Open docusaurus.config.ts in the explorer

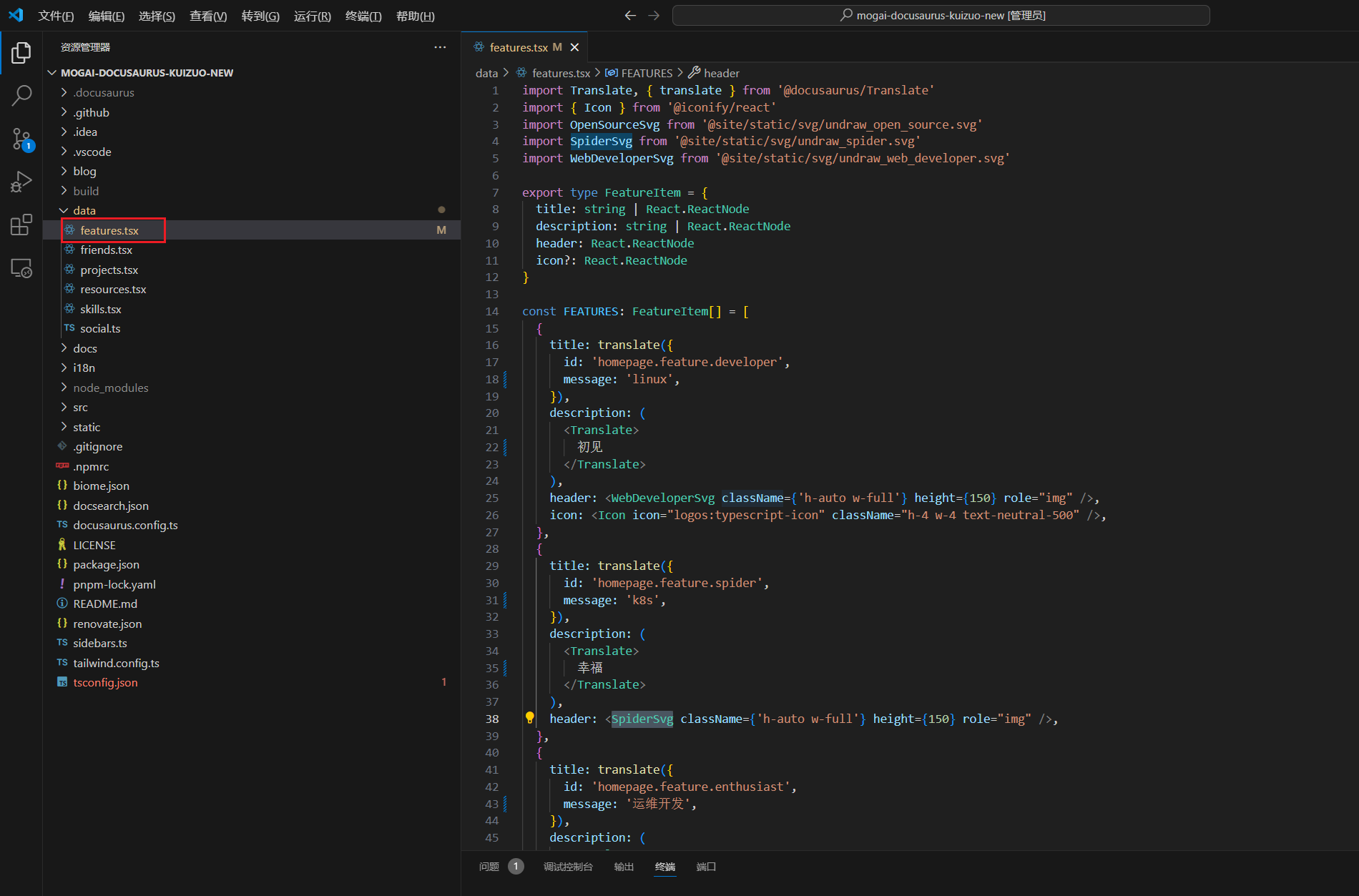point(125,525)
